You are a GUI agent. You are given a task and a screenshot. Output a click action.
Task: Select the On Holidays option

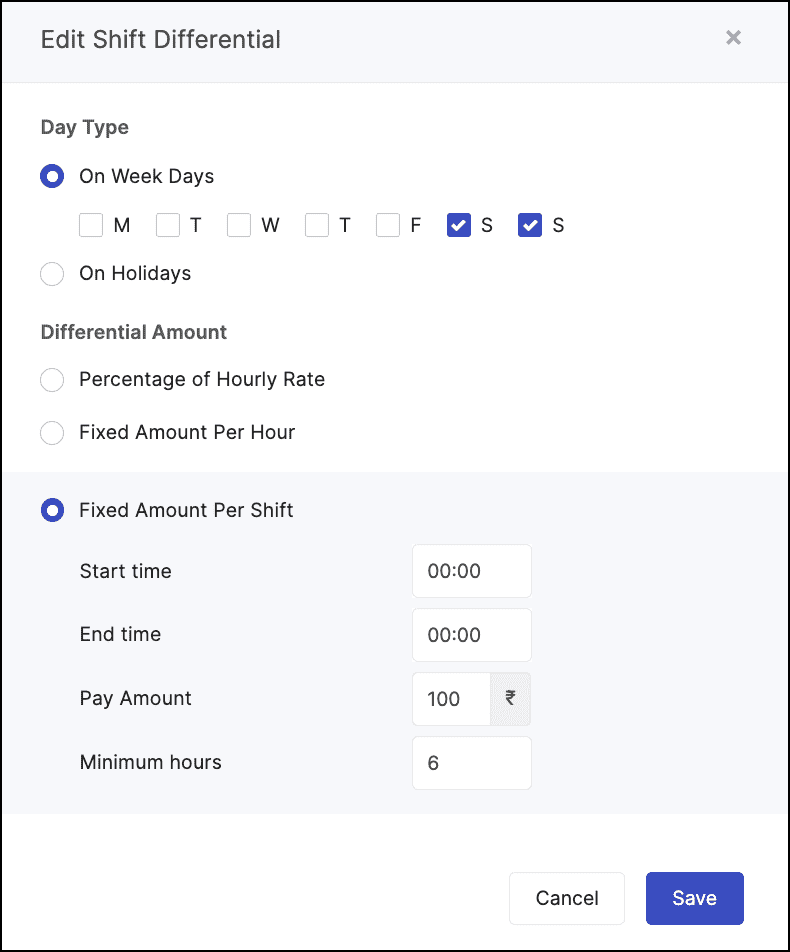(x=52, y=273)
